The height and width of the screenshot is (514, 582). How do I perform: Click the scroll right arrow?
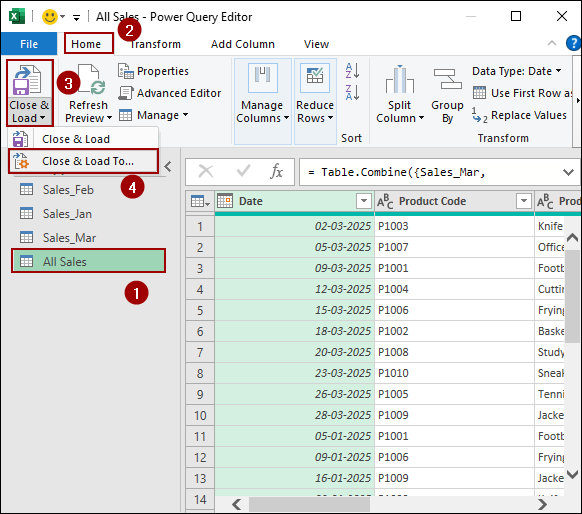(x=542, y=504)
